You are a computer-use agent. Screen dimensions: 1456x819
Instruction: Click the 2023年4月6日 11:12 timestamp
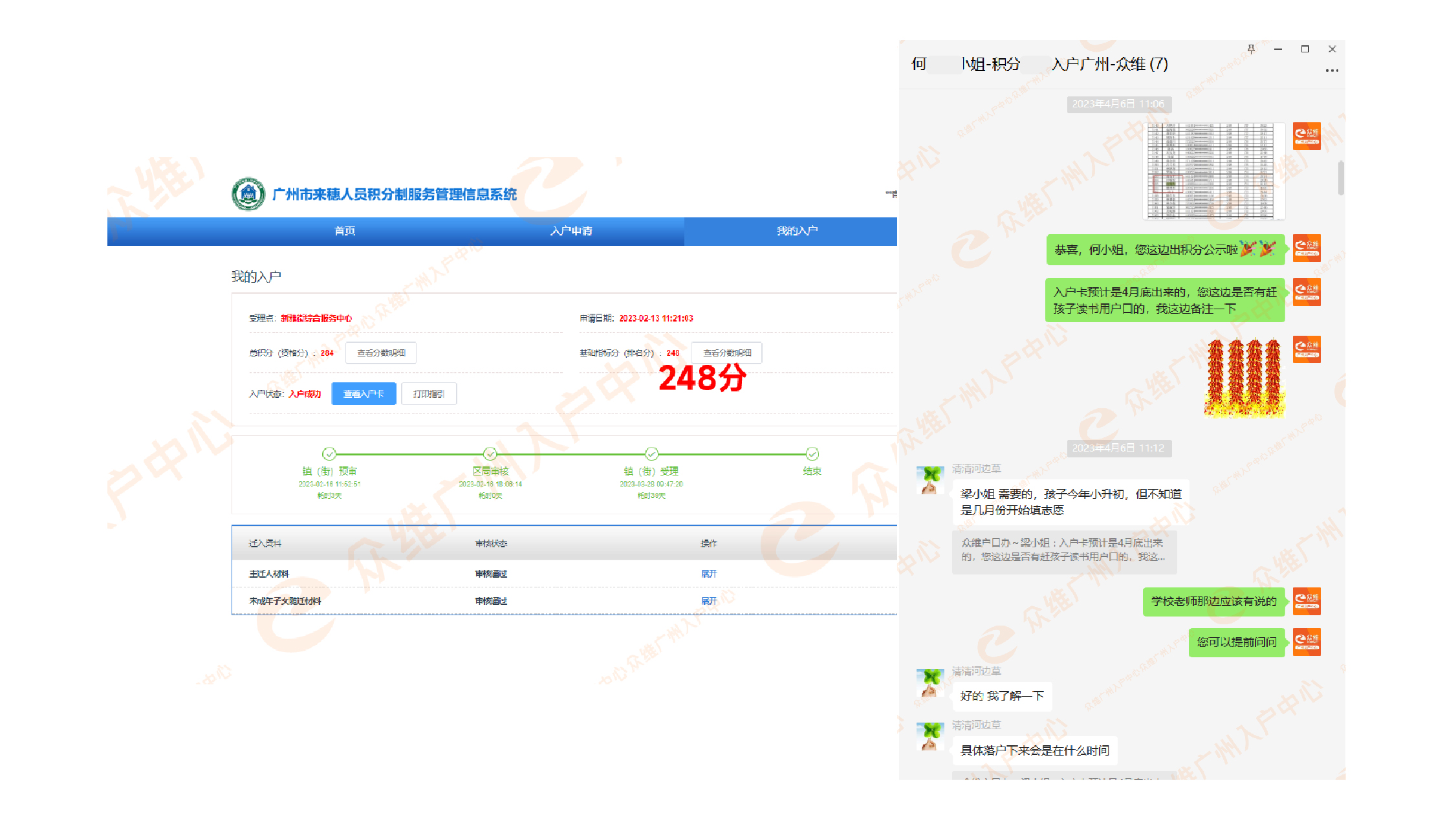click(1118, 448)
